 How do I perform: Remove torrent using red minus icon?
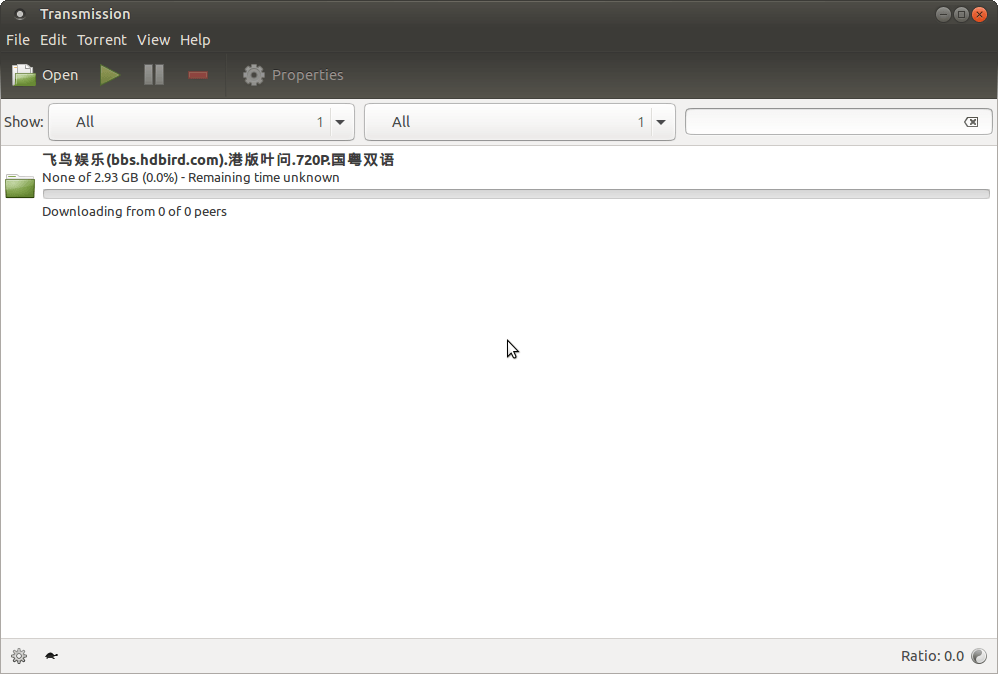[x=198, y=75]
